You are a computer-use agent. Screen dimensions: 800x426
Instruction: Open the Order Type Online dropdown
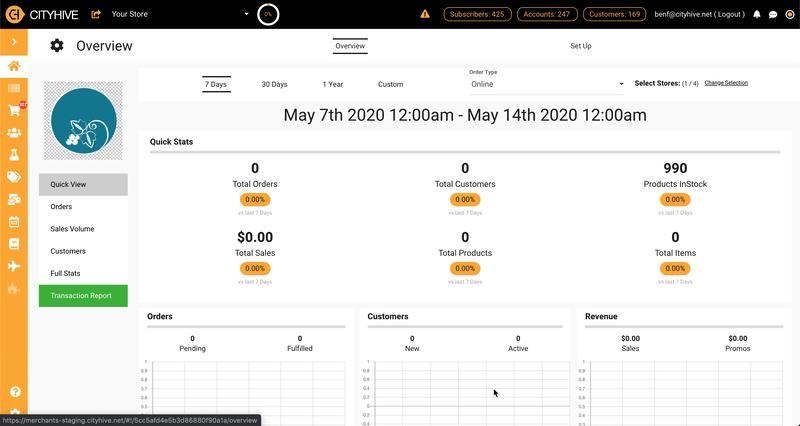[x=547, y=84]
